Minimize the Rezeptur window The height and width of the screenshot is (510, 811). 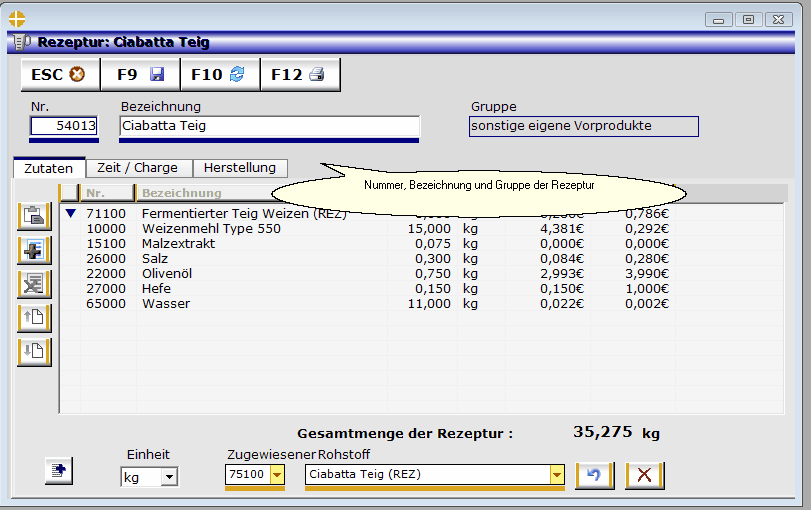coord(718,20)
